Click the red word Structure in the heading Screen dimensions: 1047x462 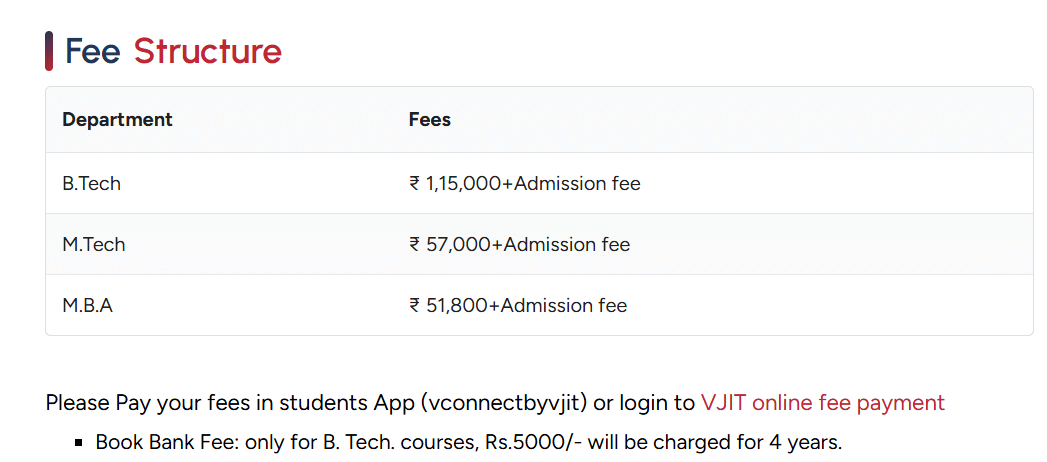click(208, 51)
